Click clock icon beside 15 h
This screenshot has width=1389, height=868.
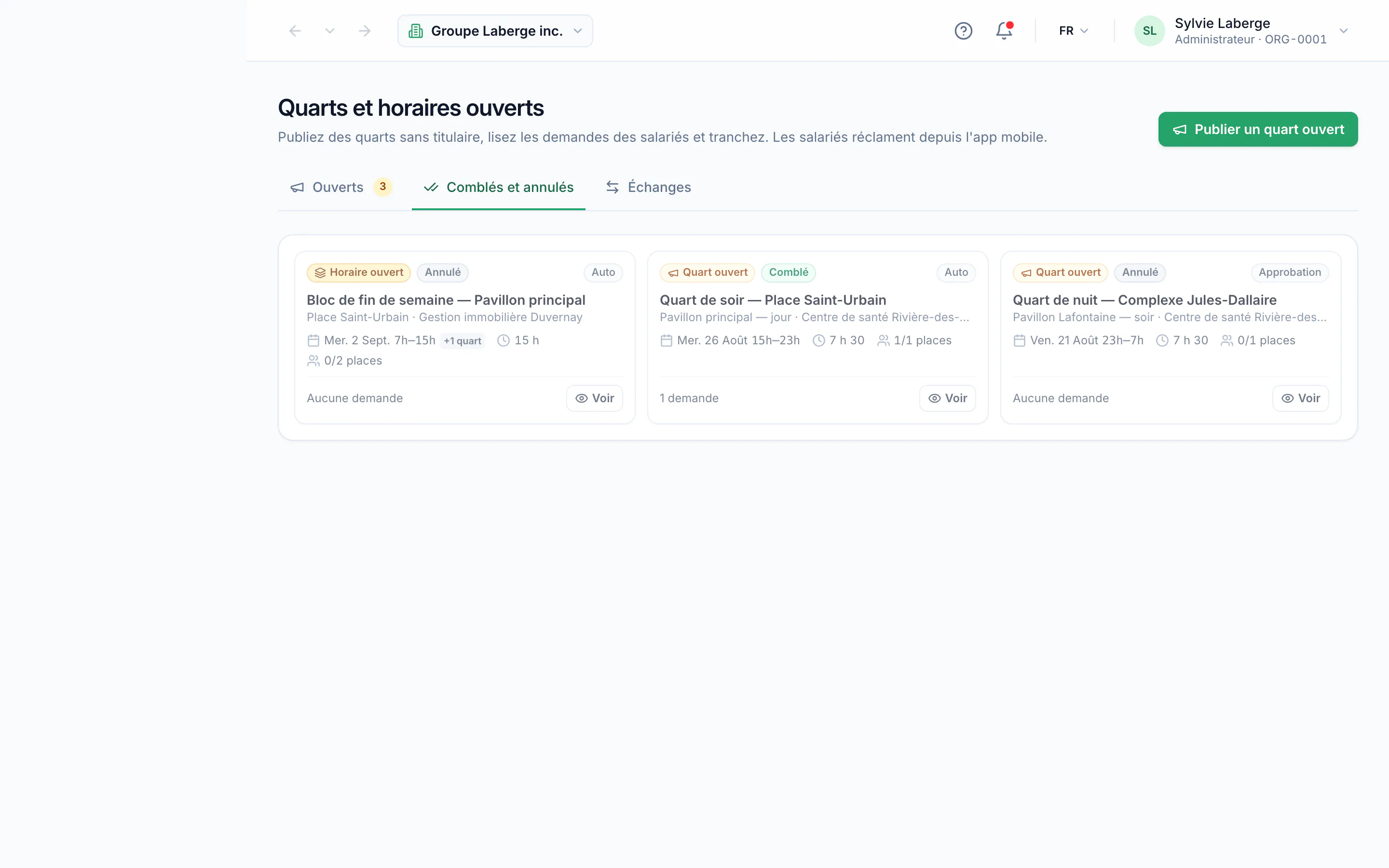(504, 340)
